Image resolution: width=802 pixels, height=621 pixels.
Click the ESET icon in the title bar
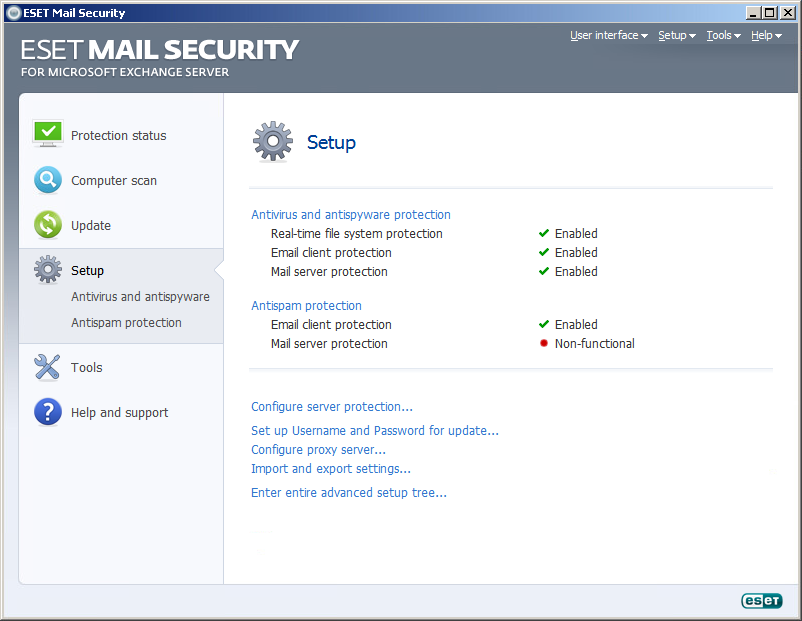pos(13,12)
